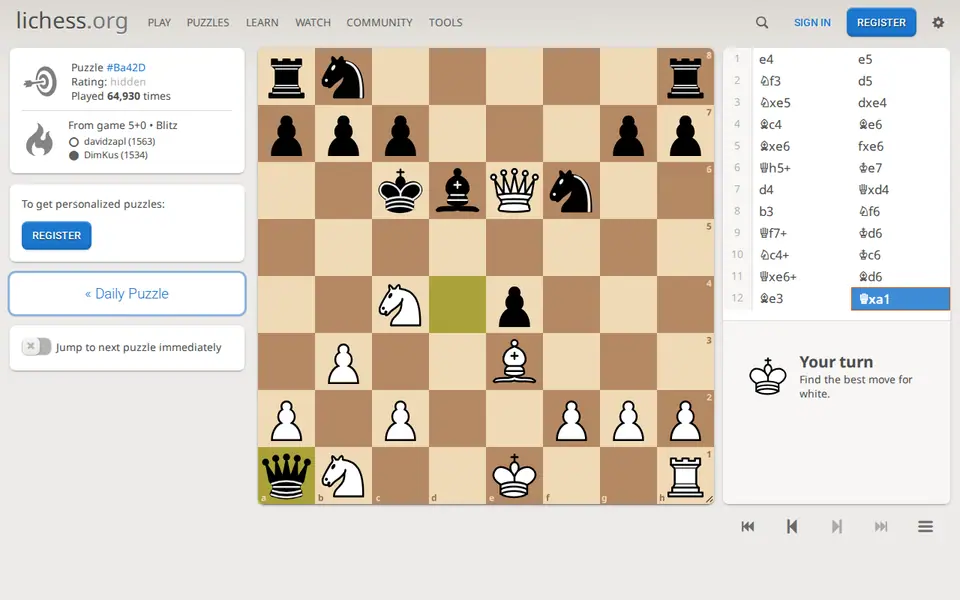Select move 8 b3 in move list

coord(801,211)
